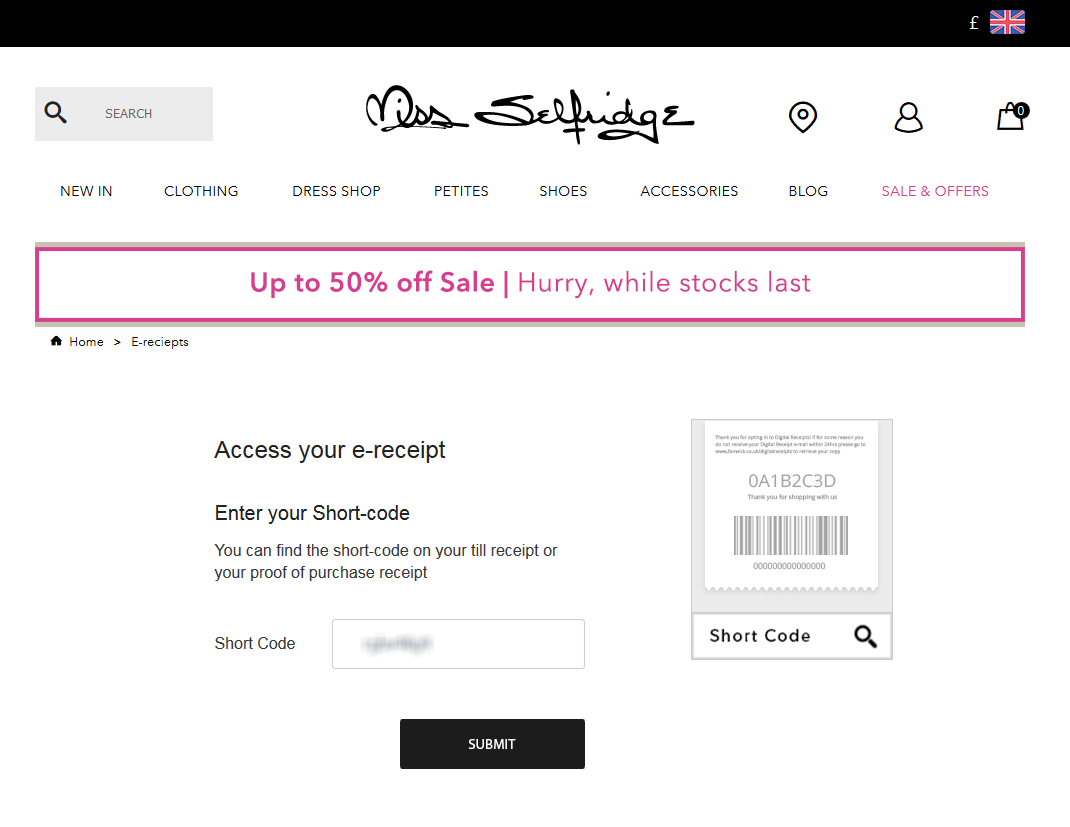Focus the Short Code input field
This screenshot has width=1070, height=827.
pos(458,644)
